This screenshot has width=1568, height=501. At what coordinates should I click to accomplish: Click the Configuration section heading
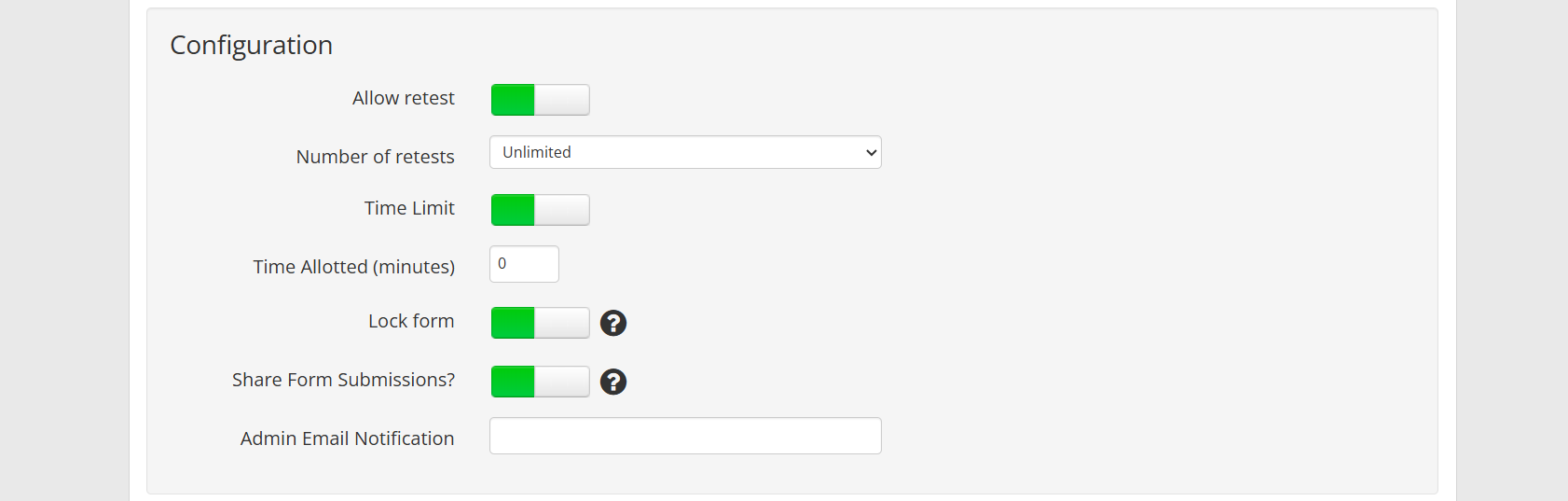pos(251,45)
